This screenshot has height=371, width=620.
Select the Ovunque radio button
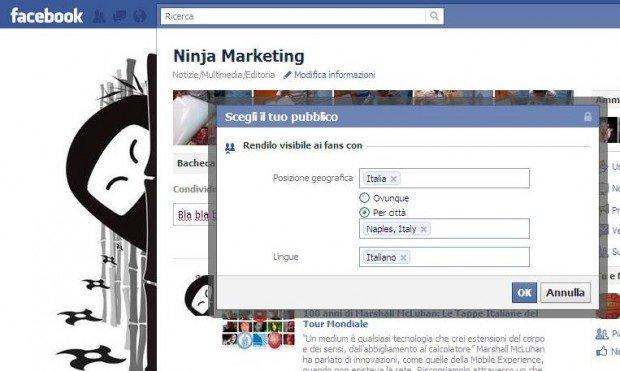[364, 198]
